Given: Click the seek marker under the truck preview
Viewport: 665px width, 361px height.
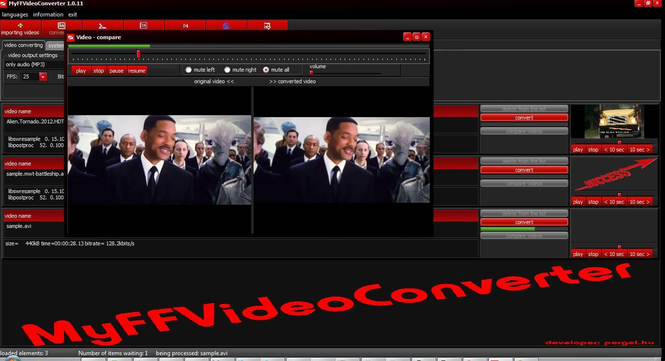Looking at the screenshot, I should [x=619, y=142].
